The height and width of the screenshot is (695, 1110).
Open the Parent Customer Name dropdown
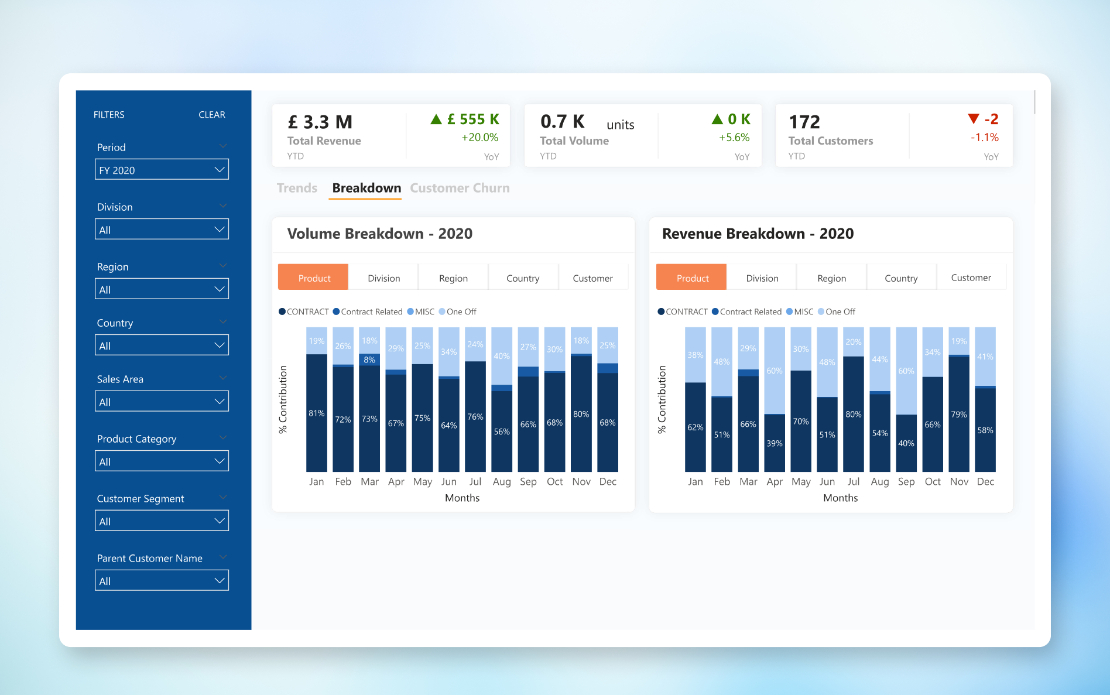pos(161,580)
